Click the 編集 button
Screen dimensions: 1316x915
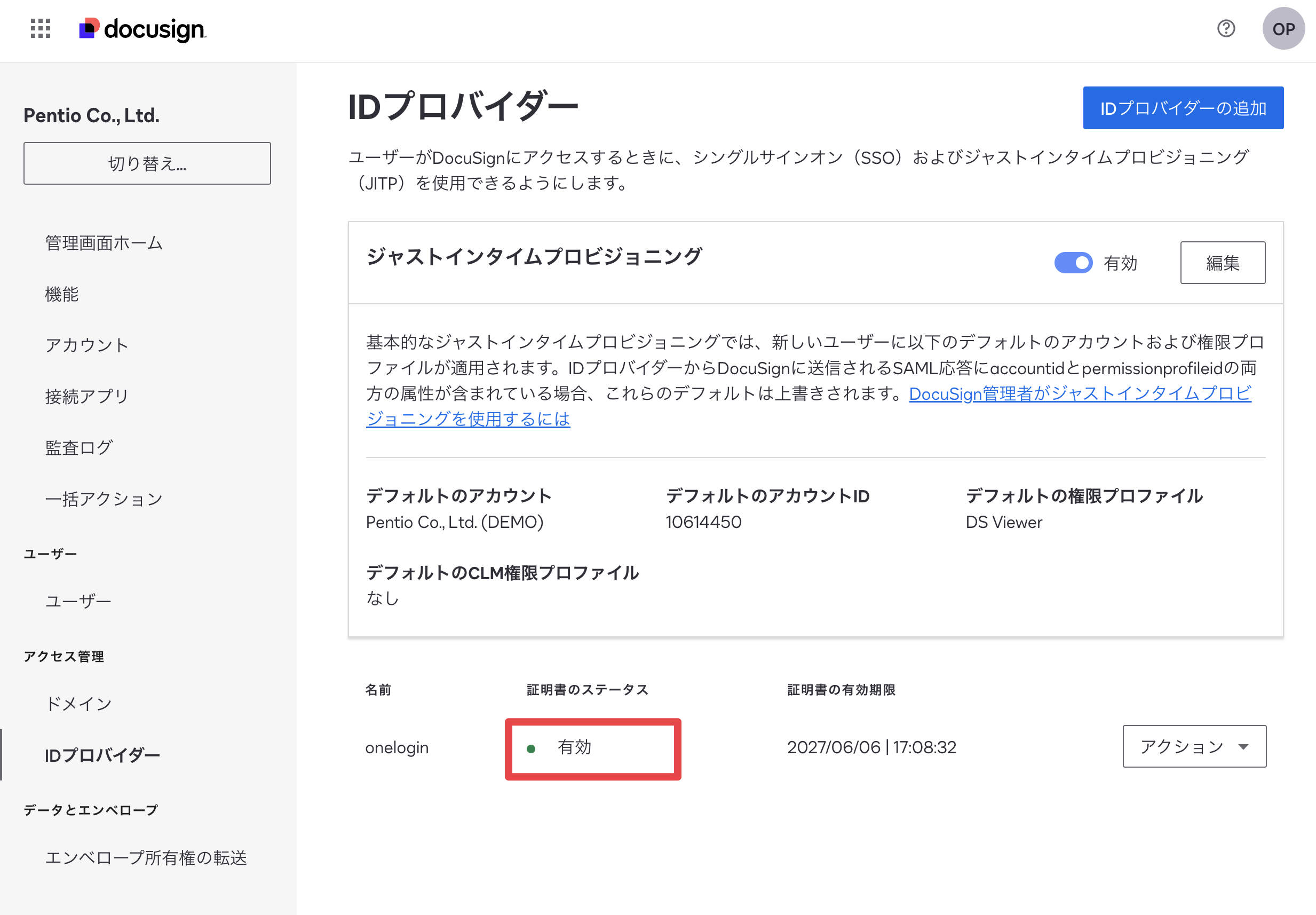coord(1222,263)
